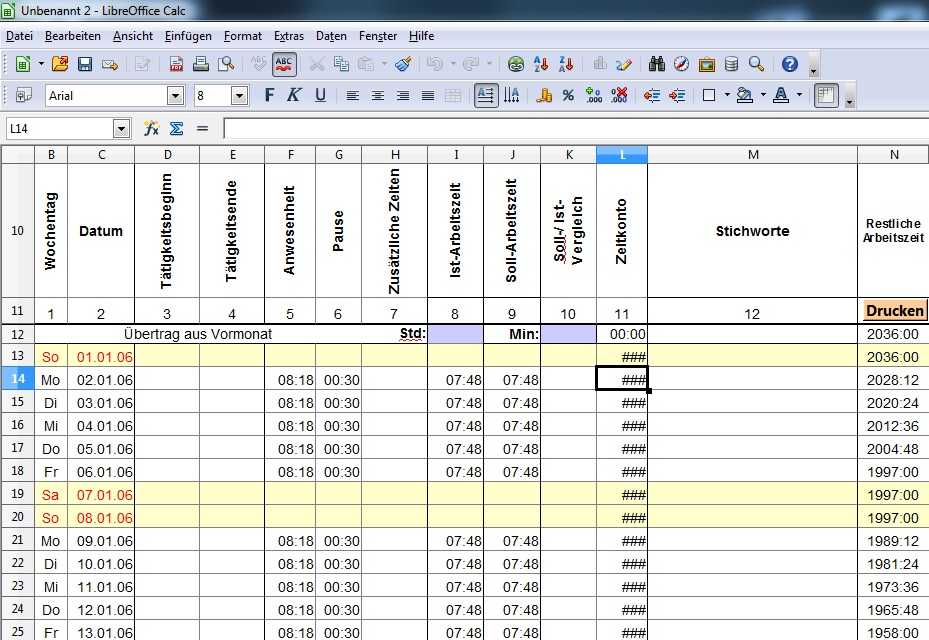
Task: Toggle left-to-right text direction
Action: click(x=486, y=95)
